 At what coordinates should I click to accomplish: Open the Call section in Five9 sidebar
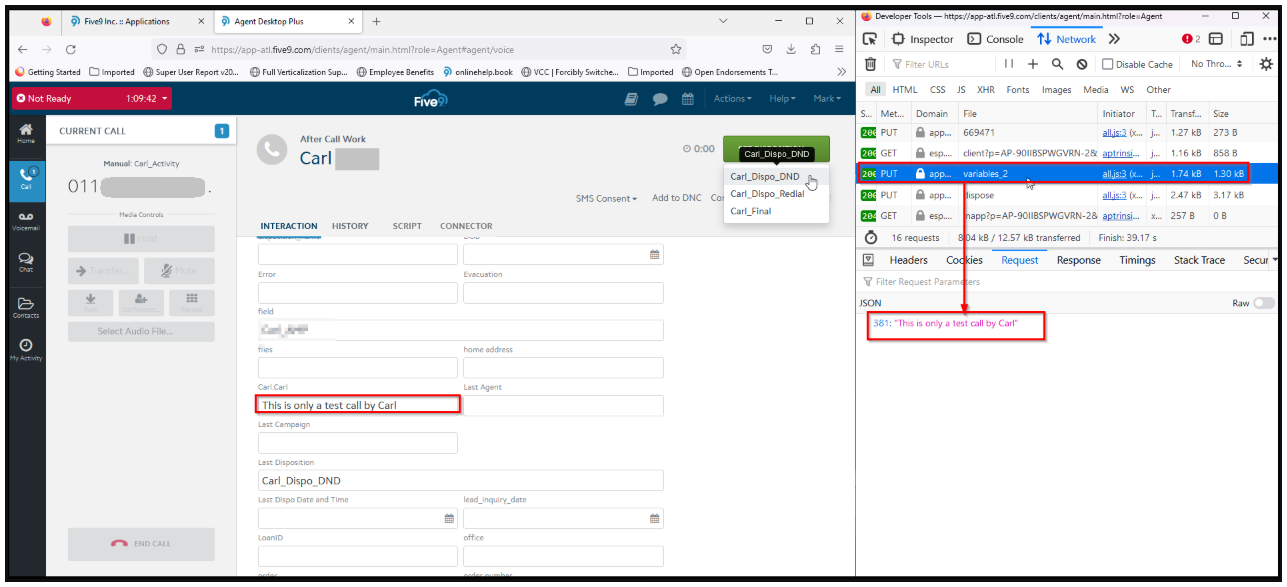click(x=26, y=178)
